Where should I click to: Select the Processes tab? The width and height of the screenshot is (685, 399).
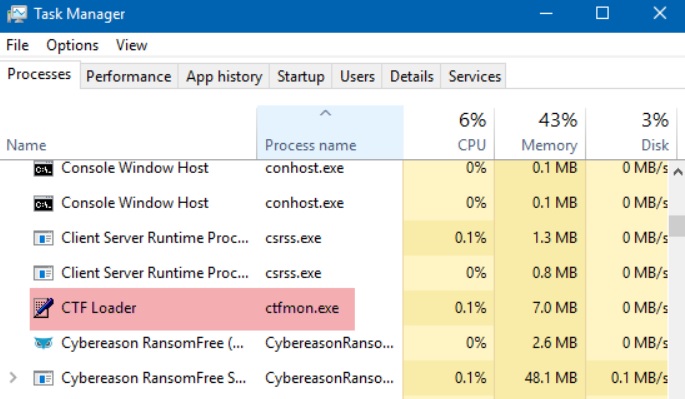(39, 74)
